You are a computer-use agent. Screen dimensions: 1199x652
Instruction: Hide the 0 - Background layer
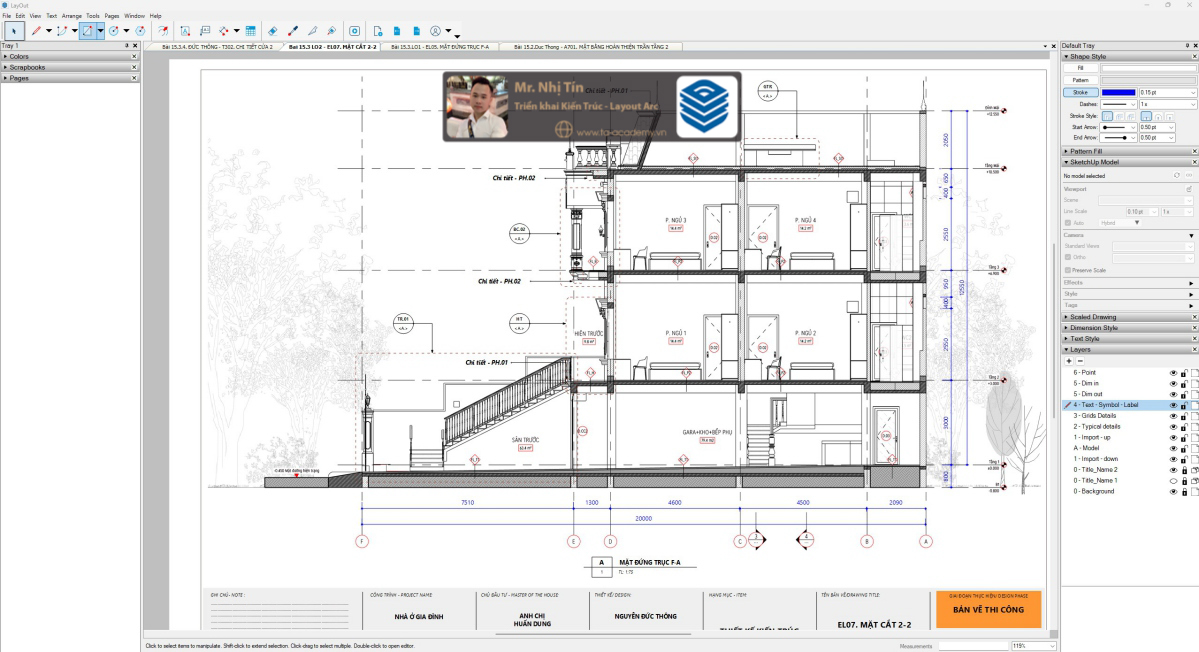[1173, 491]
